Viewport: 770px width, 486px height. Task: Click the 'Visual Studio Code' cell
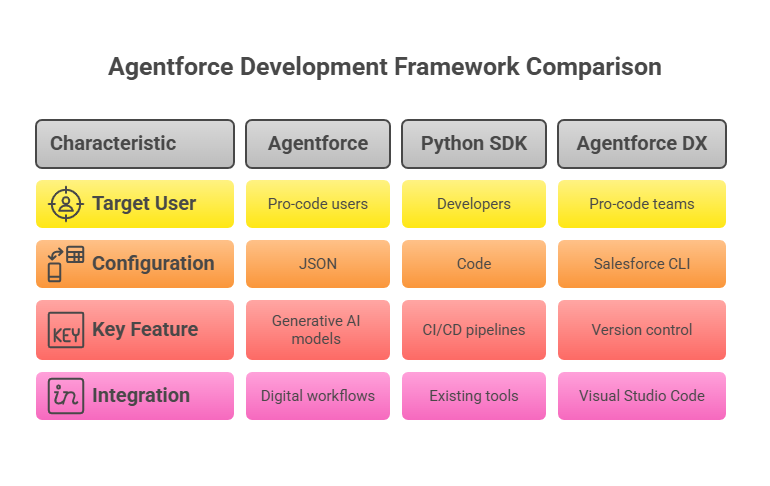point(642,396)
